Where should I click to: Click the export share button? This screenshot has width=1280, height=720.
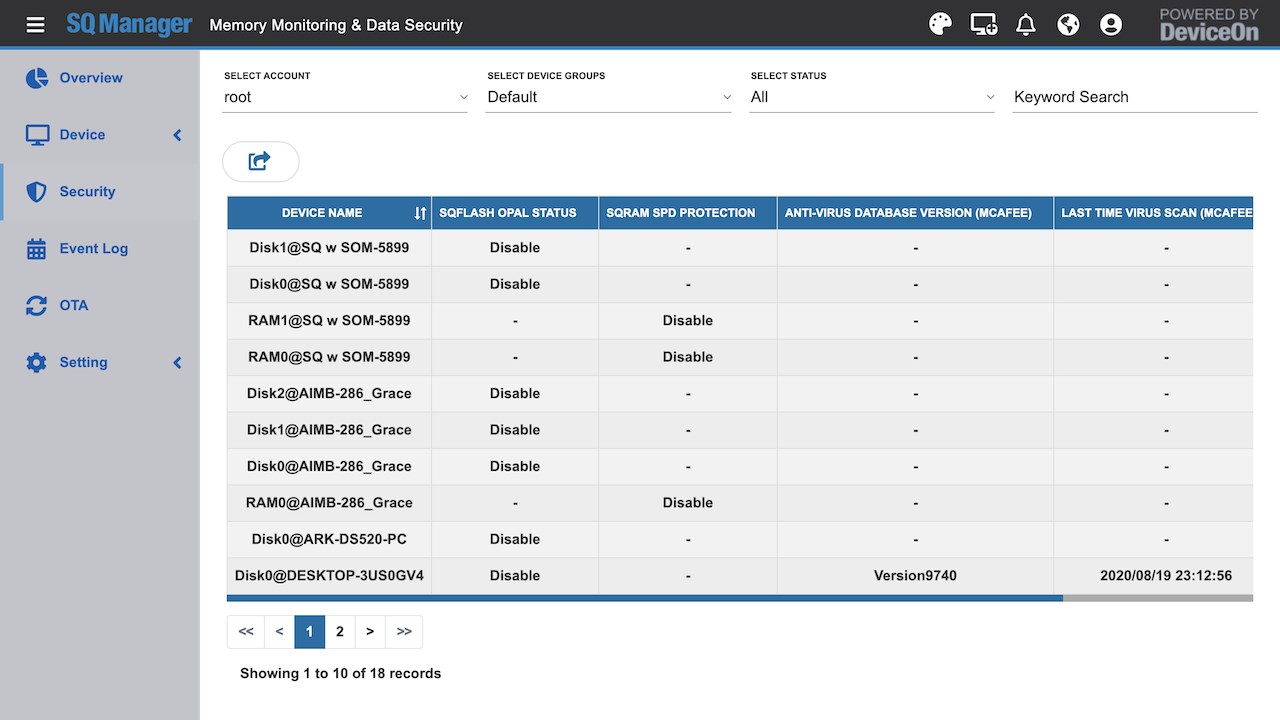click(260, 161)
